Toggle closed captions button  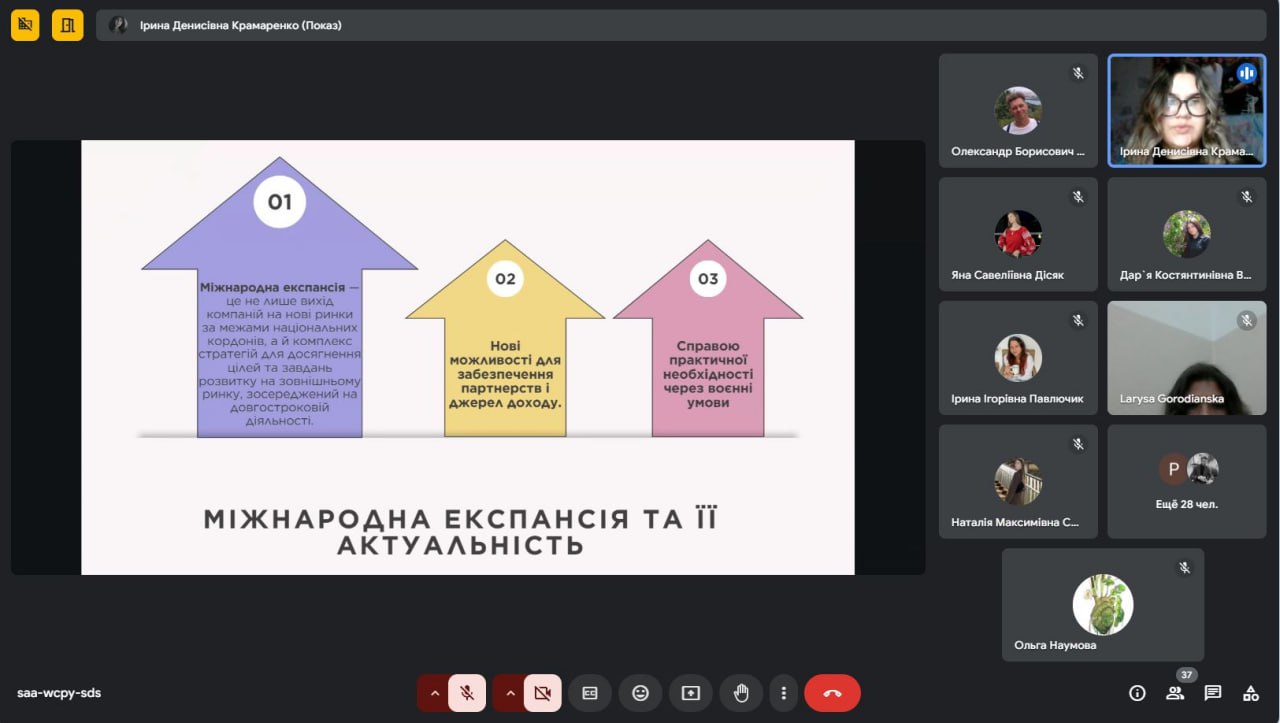click(x=590, y=693)
